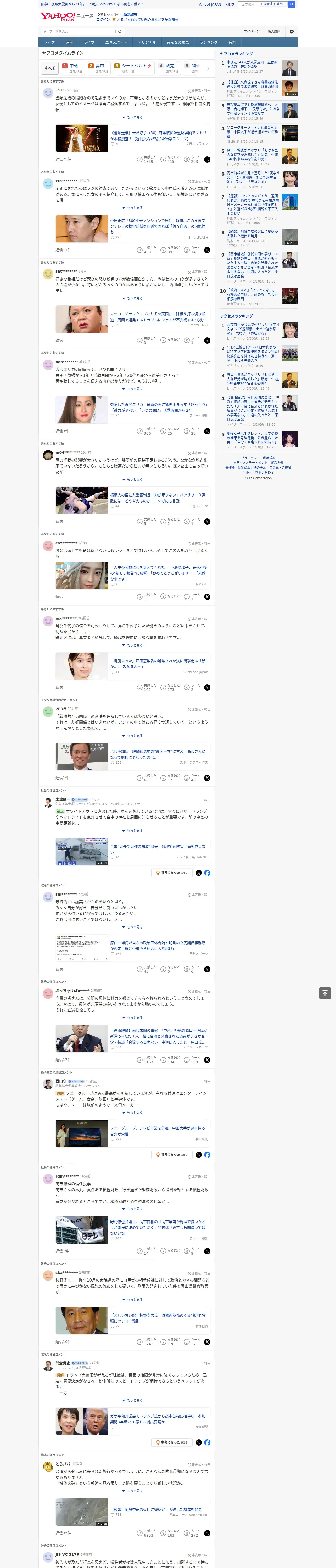Expand もっと見る on 米津龍一's comment
The width and height of the screenshot is (336, 1568).
(x=132, y=830)
